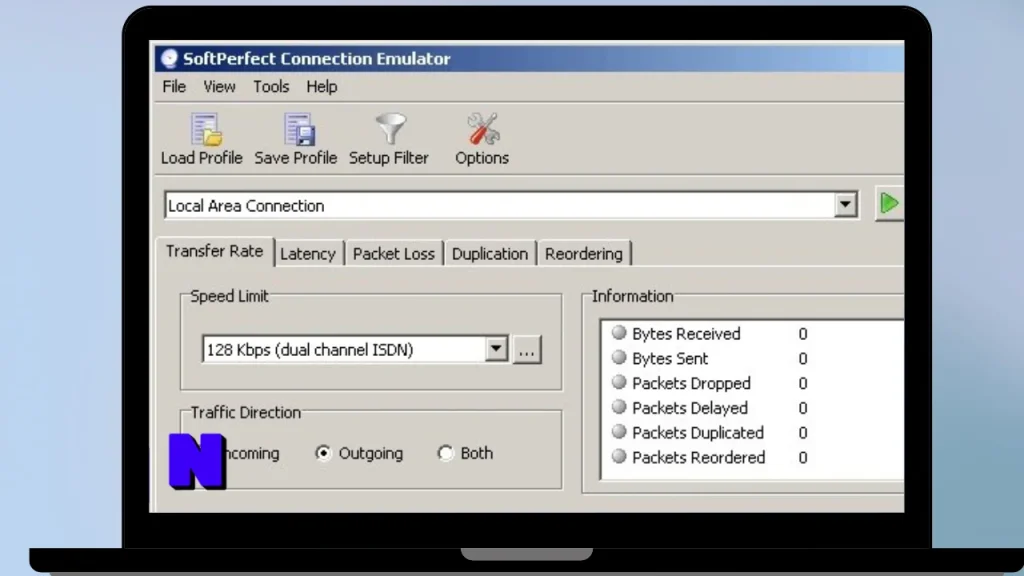This screenshot has width=1024, height=576.
Task: Click the Load Profile toolbar icon
Action: click(206, 129)
